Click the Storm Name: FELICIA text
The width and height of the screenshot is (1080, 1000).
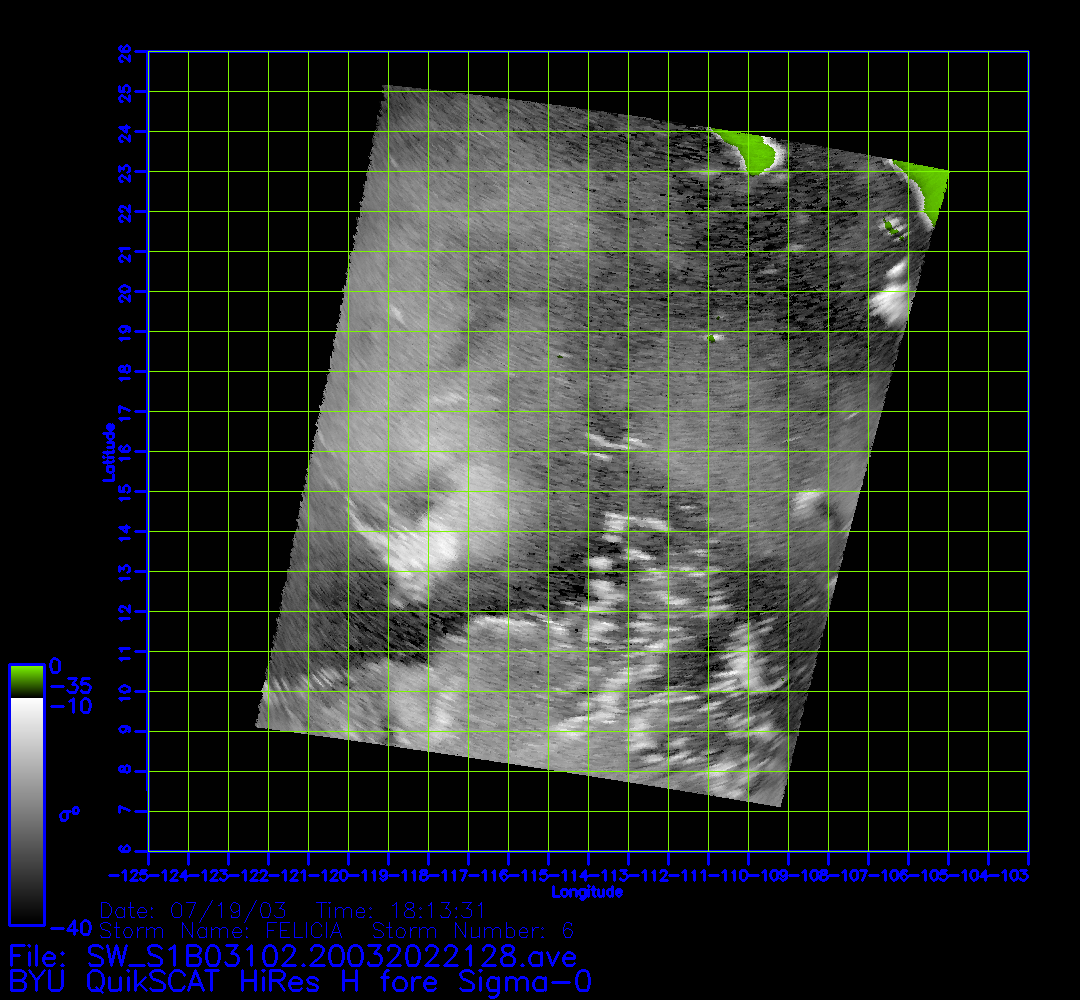(221, 932)
